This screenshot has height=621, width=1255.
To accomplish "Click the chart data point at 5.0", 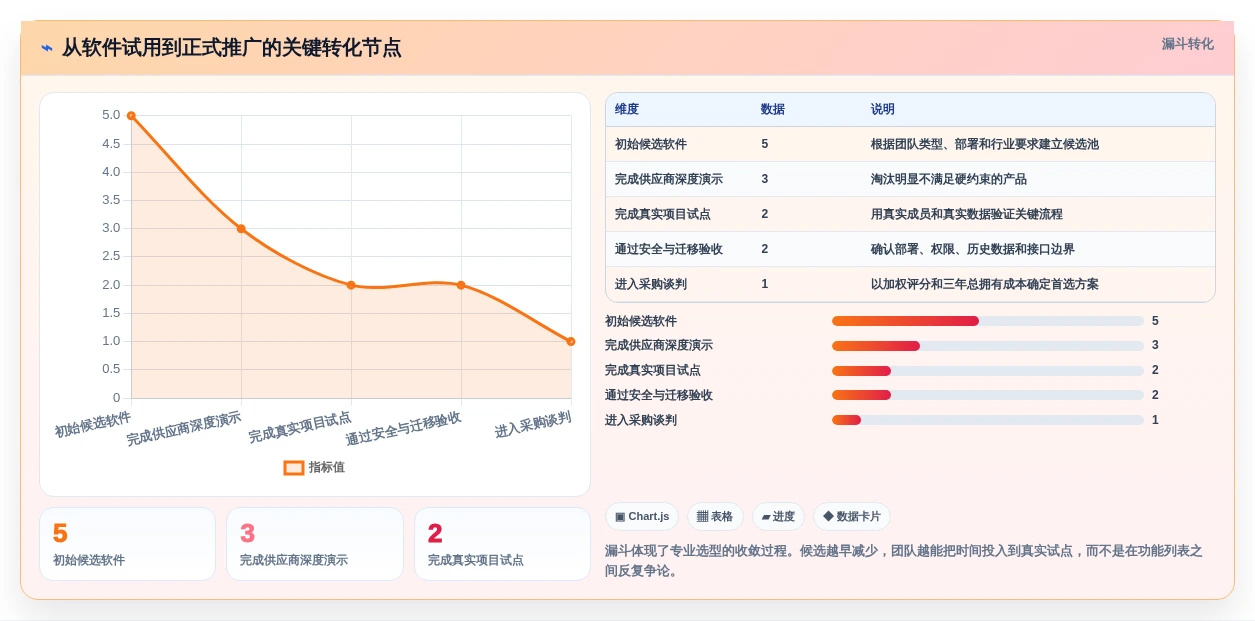I will pyautogui.click(x=131, y=116).
